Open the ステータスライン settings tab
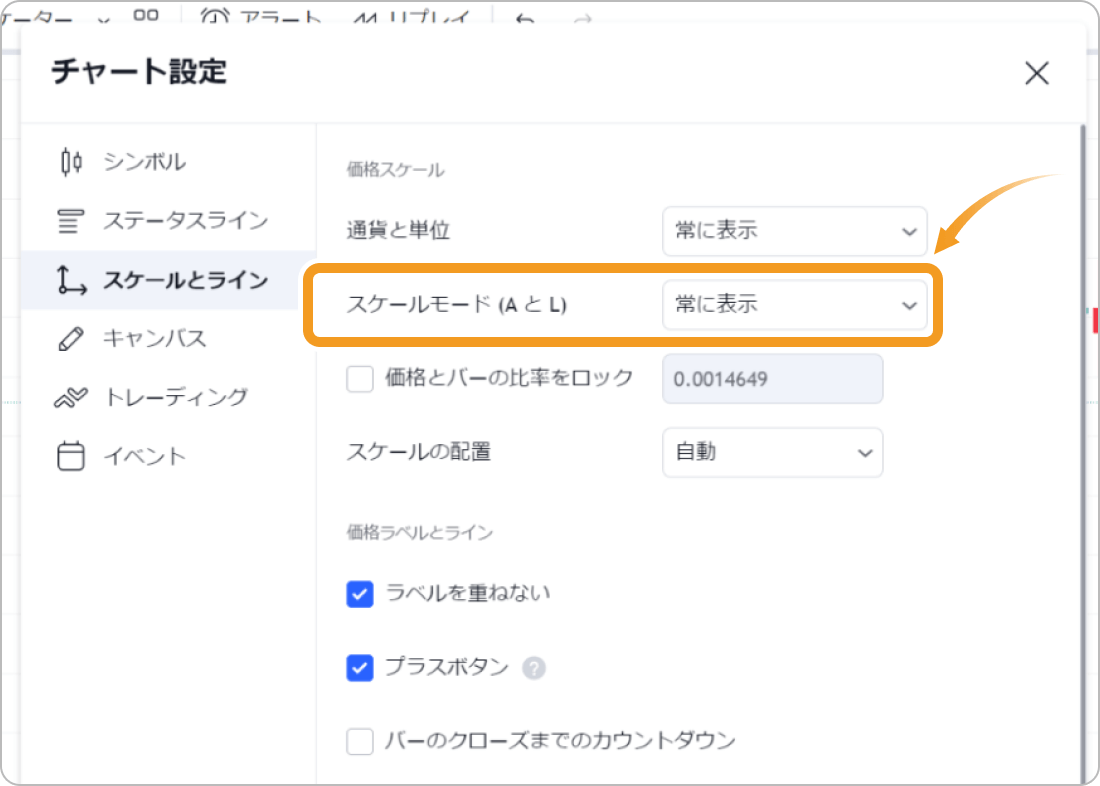The height and width of the screenshot is (786, 1100). 168,221
